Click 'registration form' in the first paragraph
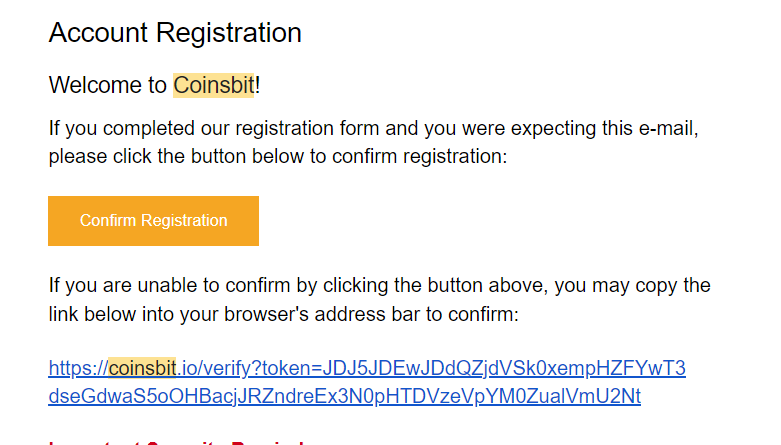Image resolution: width=781 pixels, height=445 pixels. tap(339, 129)
